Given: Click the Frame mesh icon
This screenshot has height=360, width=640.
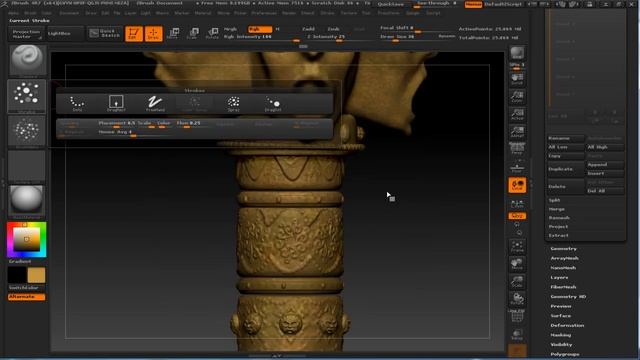Looking at the screenshot, I should pyautogui.click(x=517, y=246).
